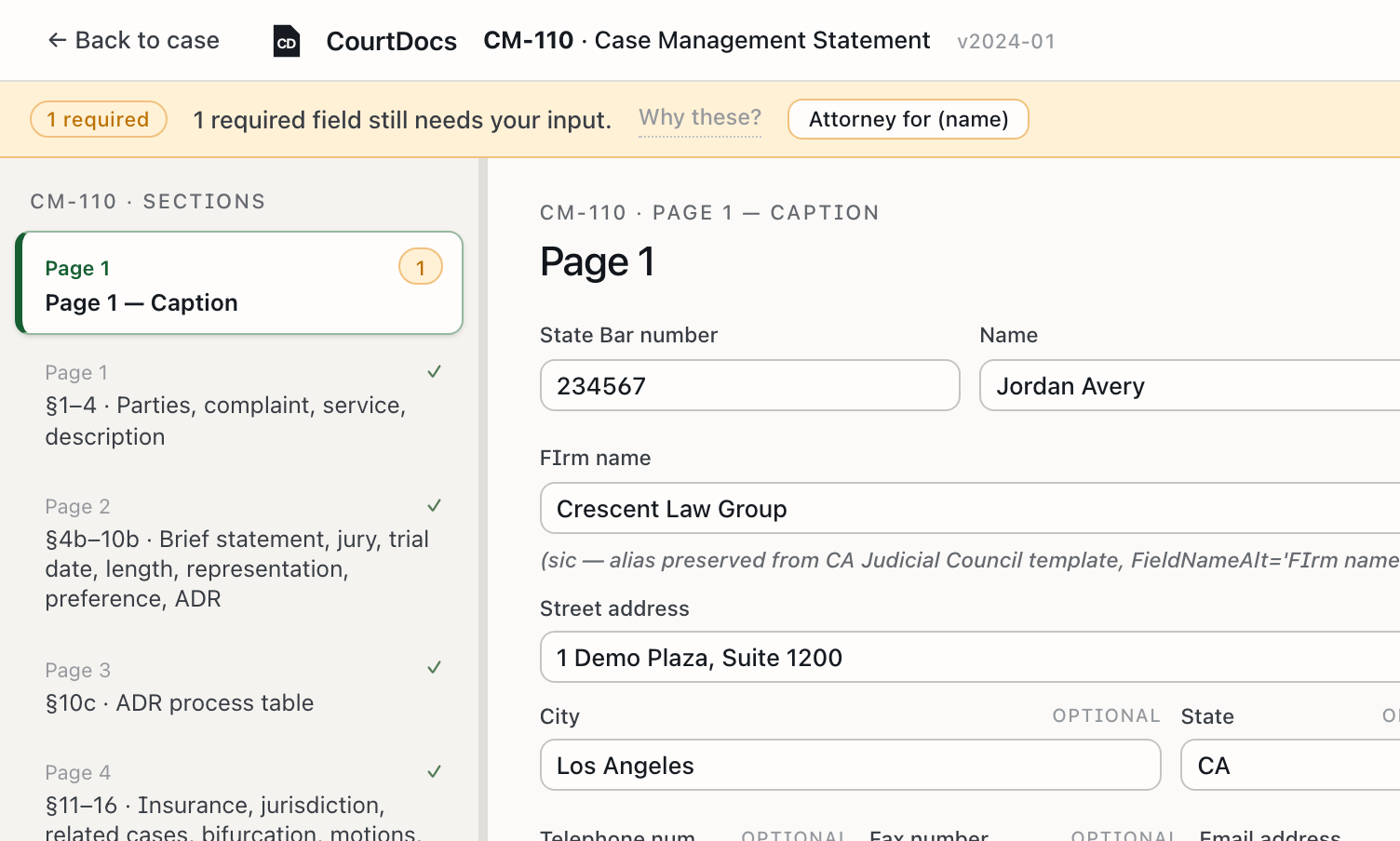This screenshot has height=841, width=1400.
Task: Edit the State Bar number field
Action: (x=750, y=385)
